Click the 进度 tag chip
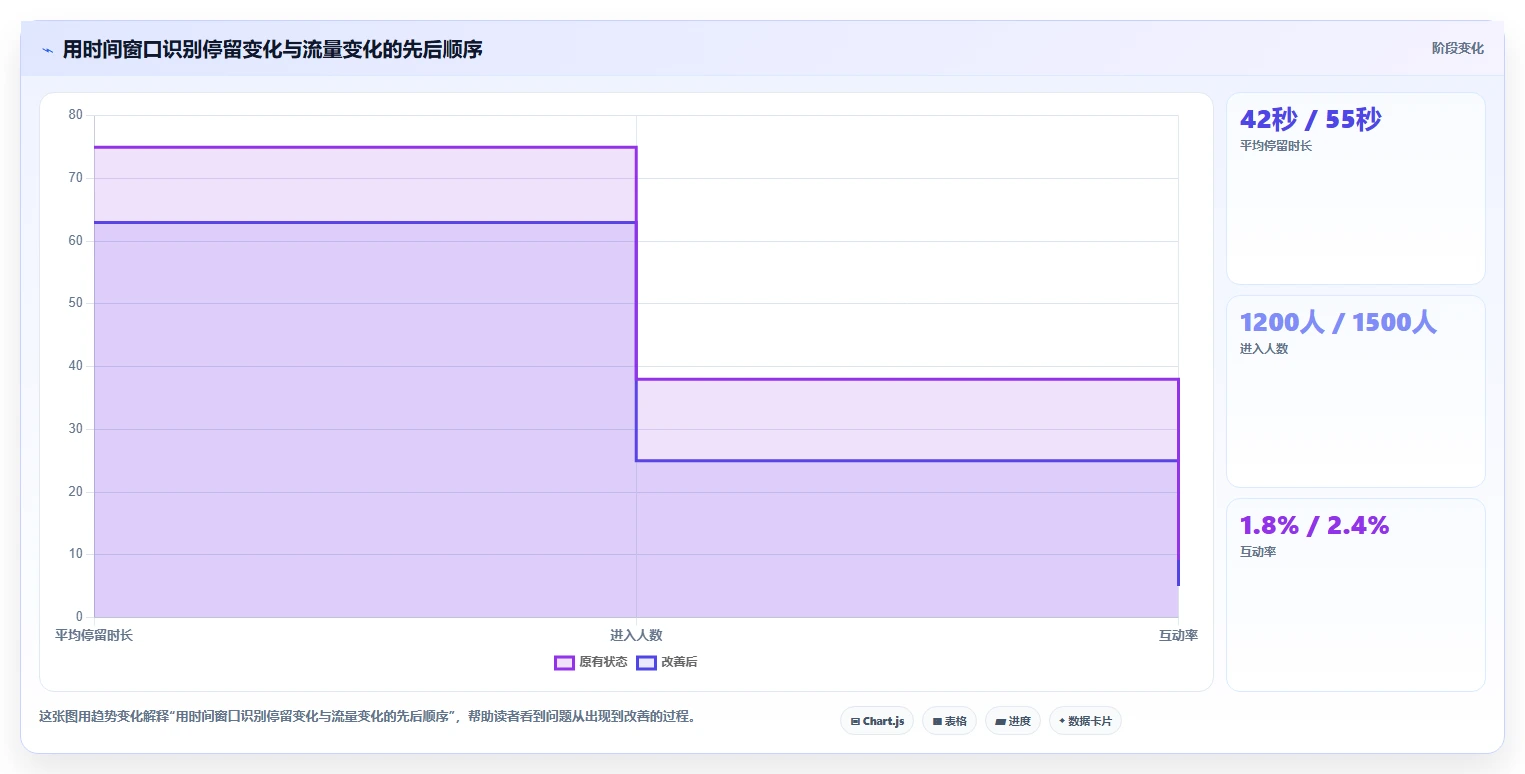The image size is (1525, 774). (1012, 721)
